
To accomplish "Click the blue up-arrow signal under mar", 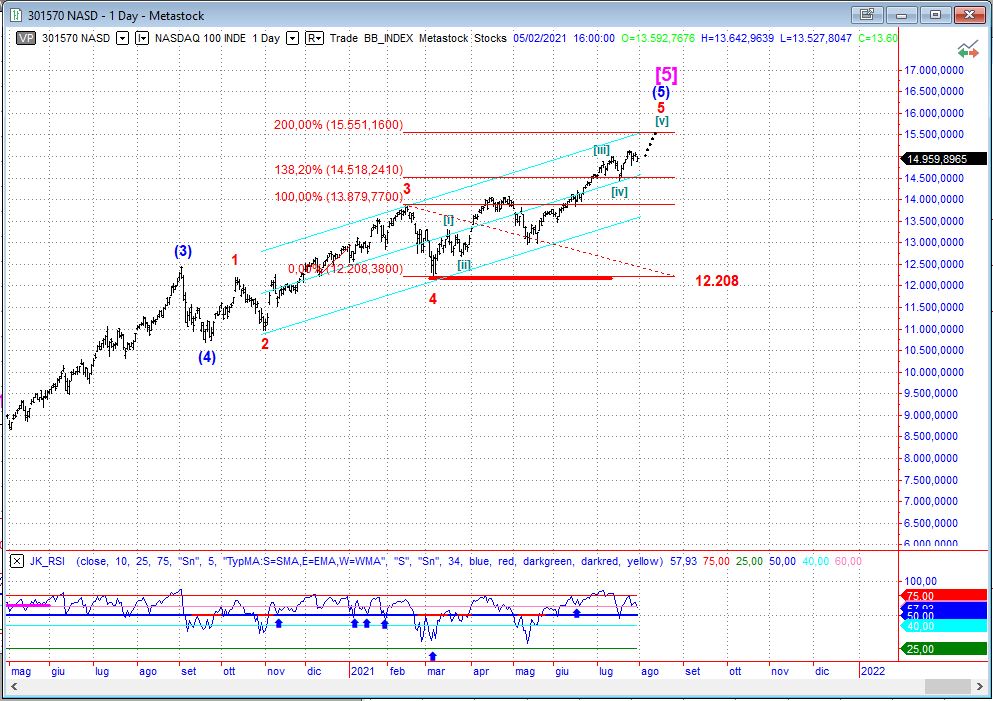I will pos(433,656).
